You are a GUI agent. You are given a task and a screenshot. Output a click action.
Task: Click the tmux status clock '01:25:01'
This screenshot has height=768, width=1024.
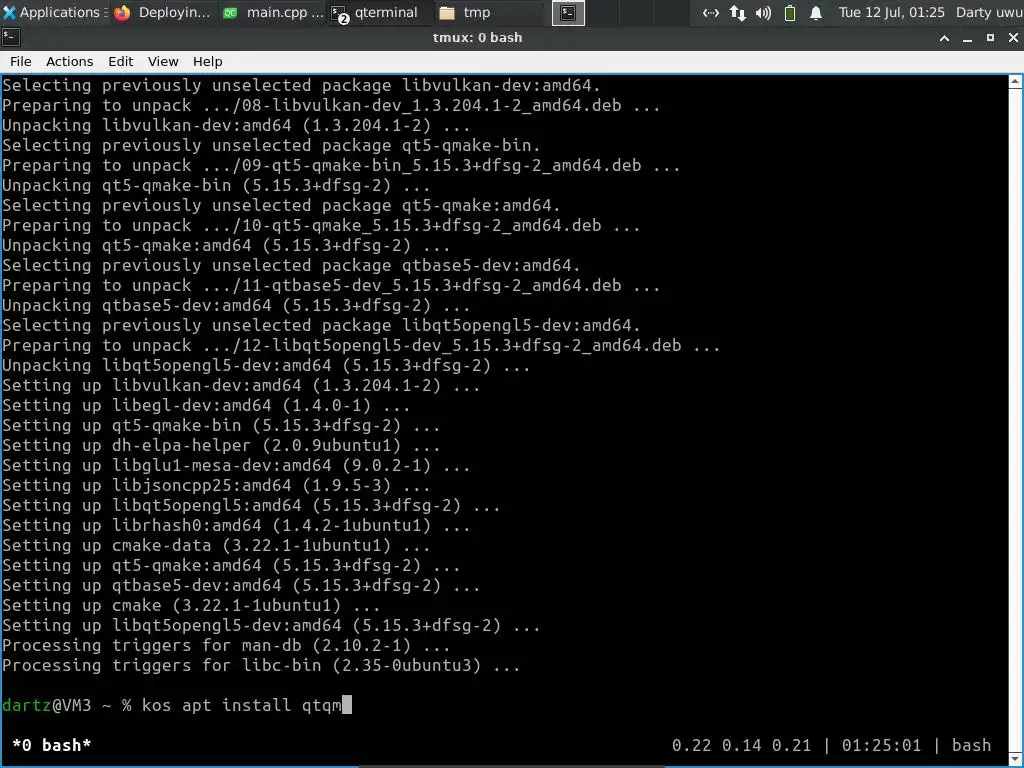pos(881,745)
